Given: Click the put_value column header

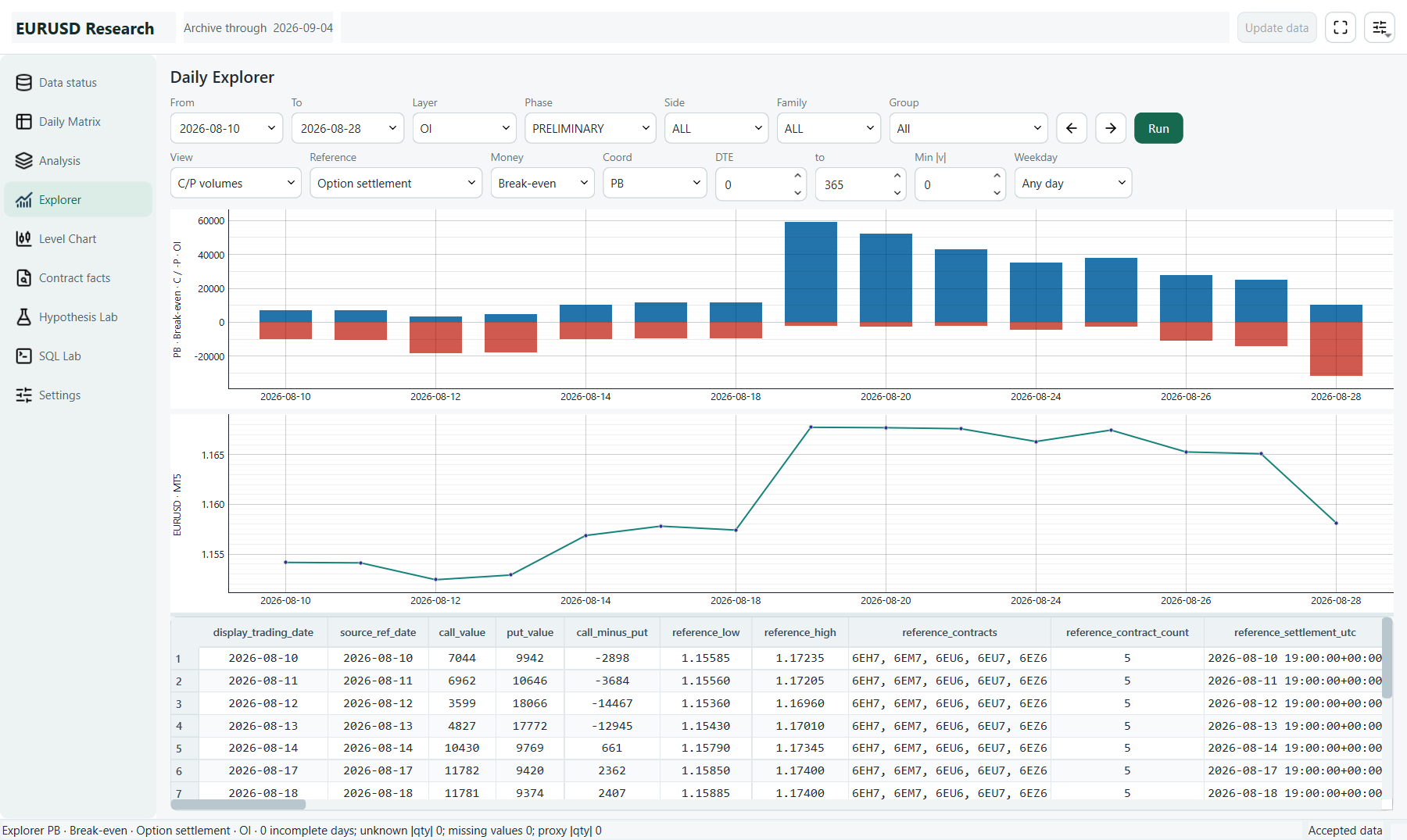Looking at the screenshot, I should click(530, 632).
